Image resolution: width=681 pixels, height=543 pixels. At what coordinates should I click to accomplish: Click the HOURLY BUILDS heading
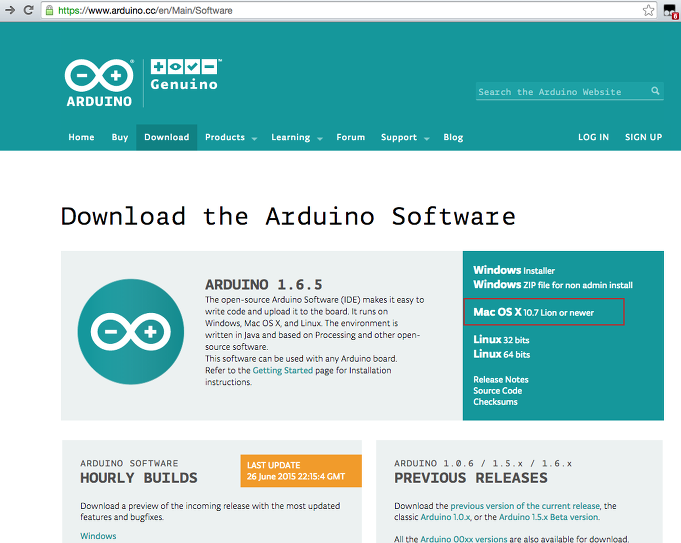point(139,478)
